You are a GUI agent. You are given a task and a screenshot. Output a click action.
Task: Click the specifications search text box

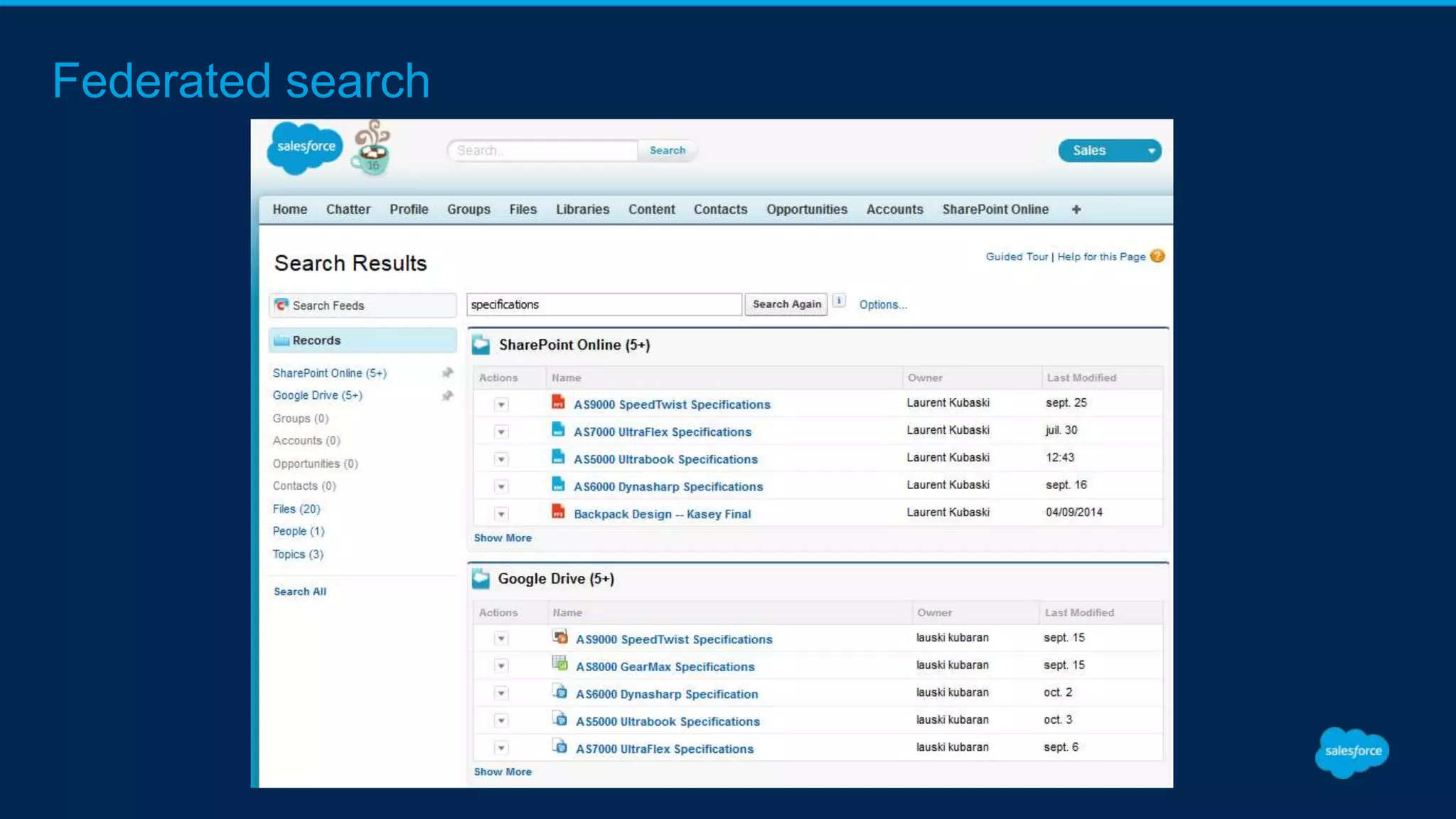coord(604,304)
